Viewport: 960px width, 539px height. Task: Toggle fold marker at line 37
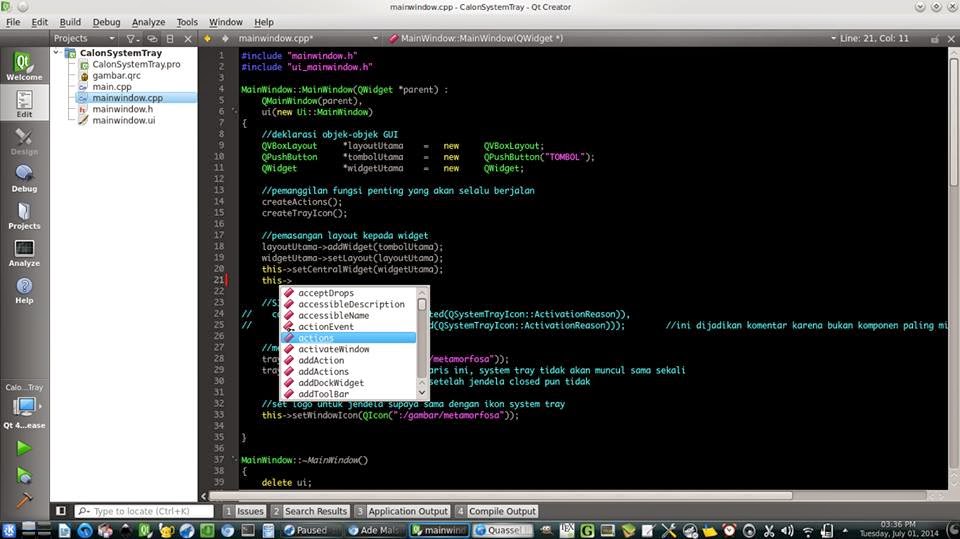coord(234,459)
